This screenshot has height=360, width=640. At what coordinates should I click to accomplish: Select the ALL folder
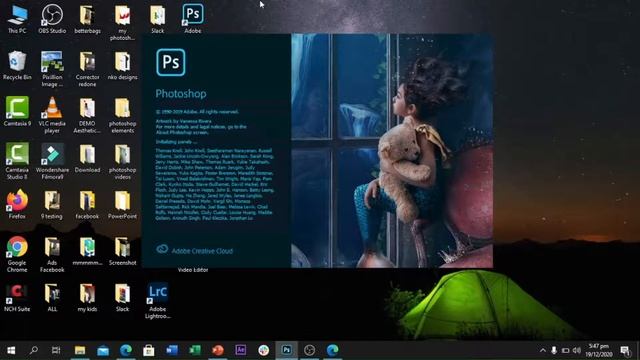click(52, 297)
